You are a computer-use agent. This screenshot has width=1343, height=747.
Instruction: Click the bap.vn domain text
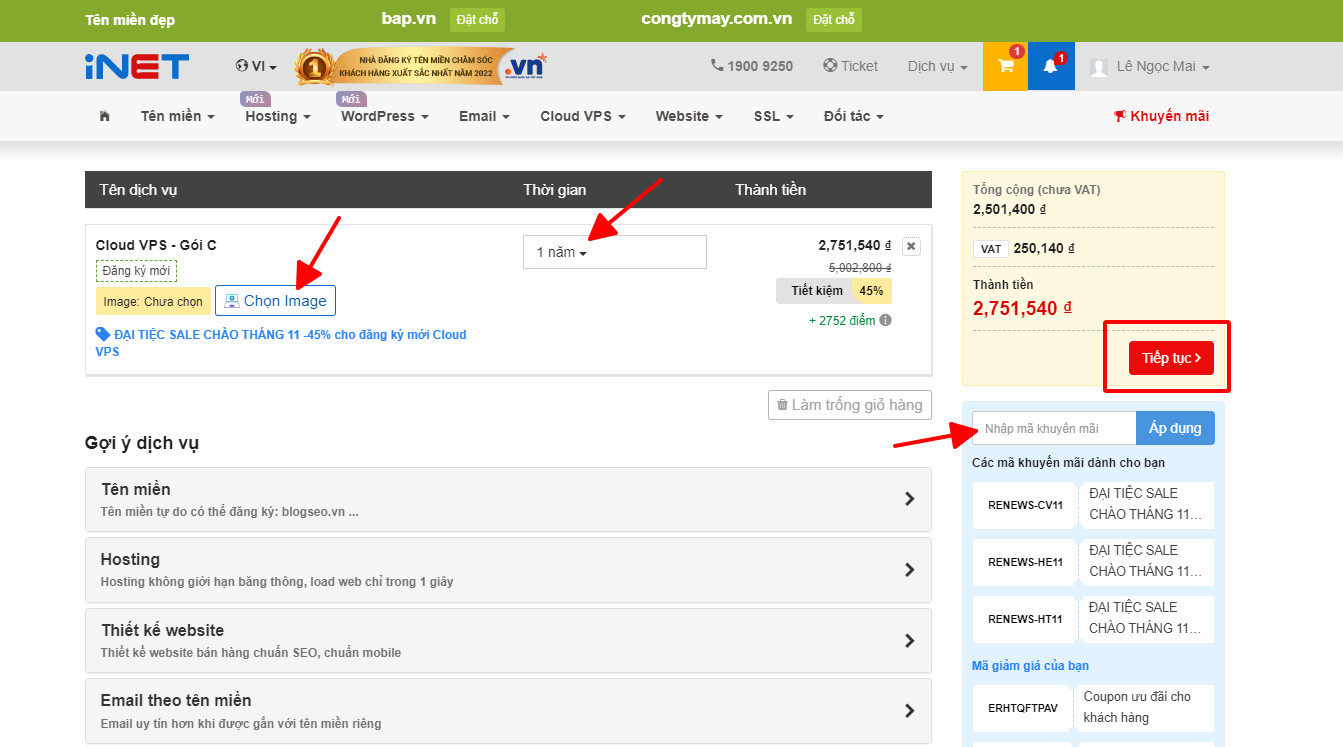408,19
